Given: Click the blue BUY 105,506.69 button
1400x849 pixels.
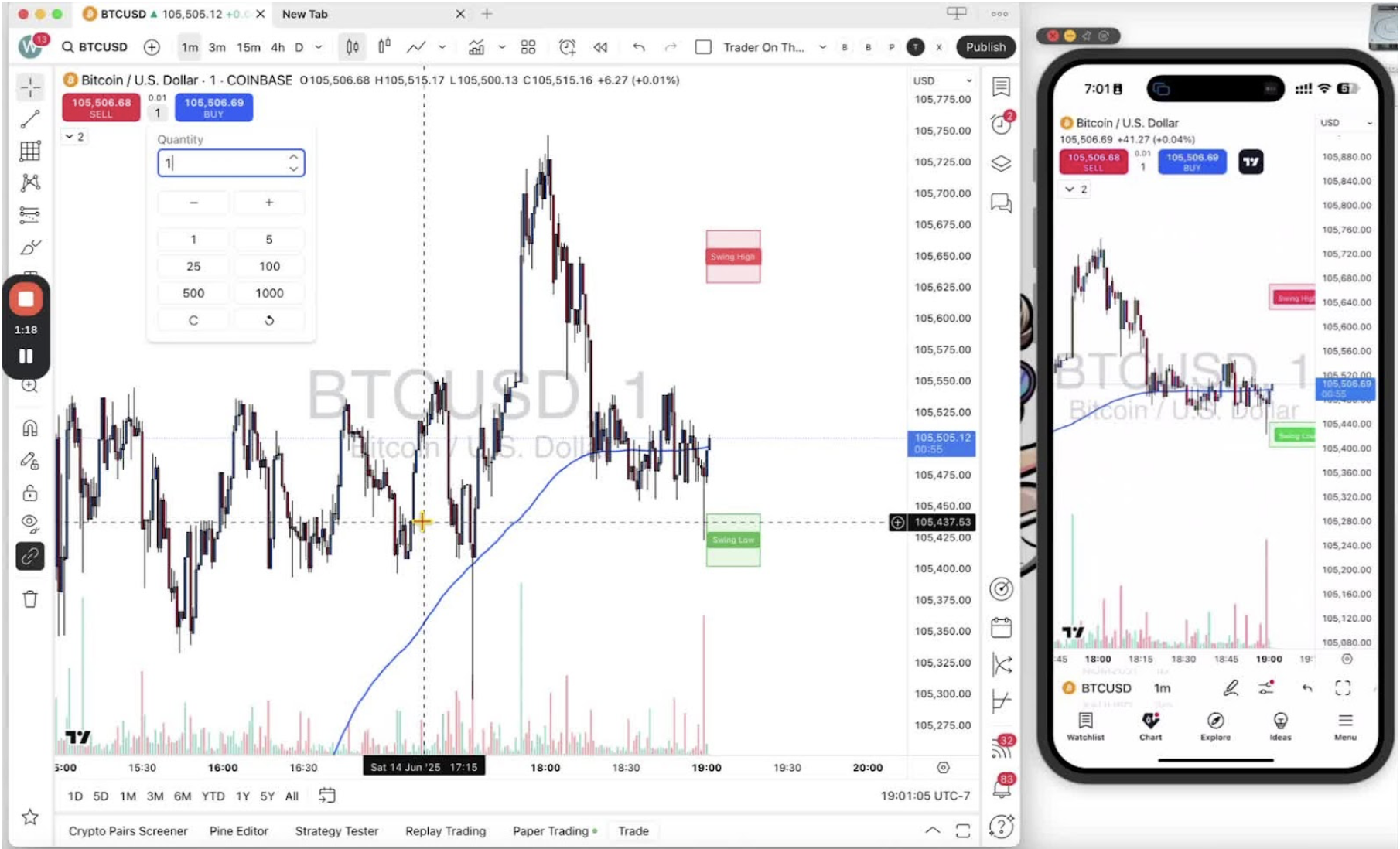Looking at the screenshot, I should tap(214, 107).
